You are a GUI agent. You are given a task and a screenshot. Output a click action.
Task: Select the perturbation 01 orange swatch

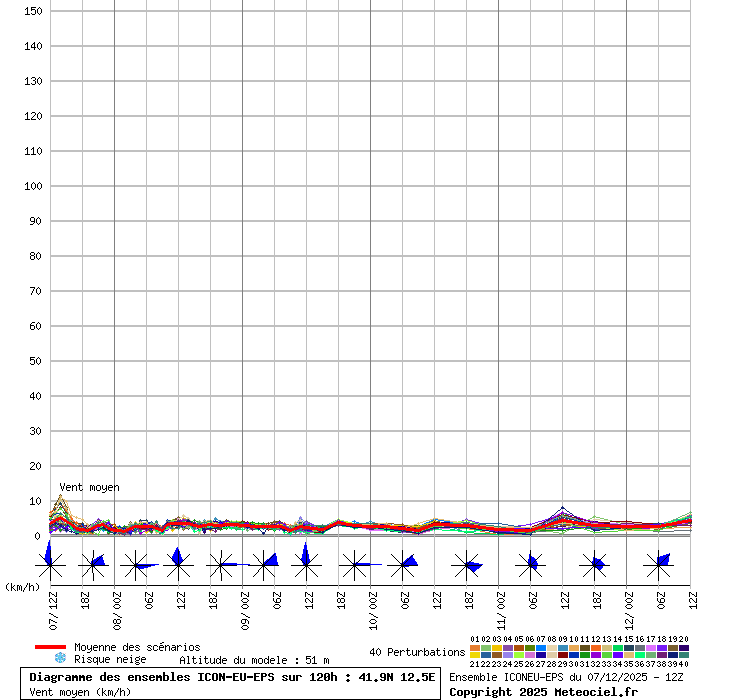tap(475, 648)
